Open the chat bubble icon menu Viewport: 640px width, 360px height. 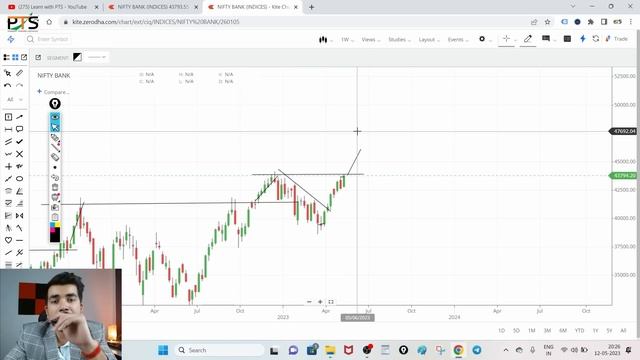546,38
